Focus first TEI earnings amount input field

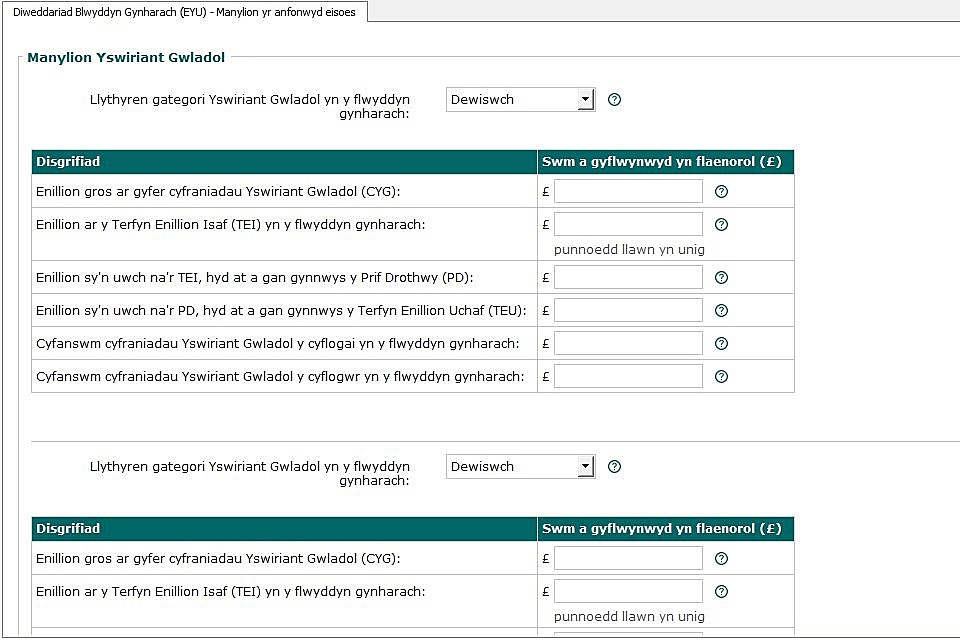tap(628, 225)
